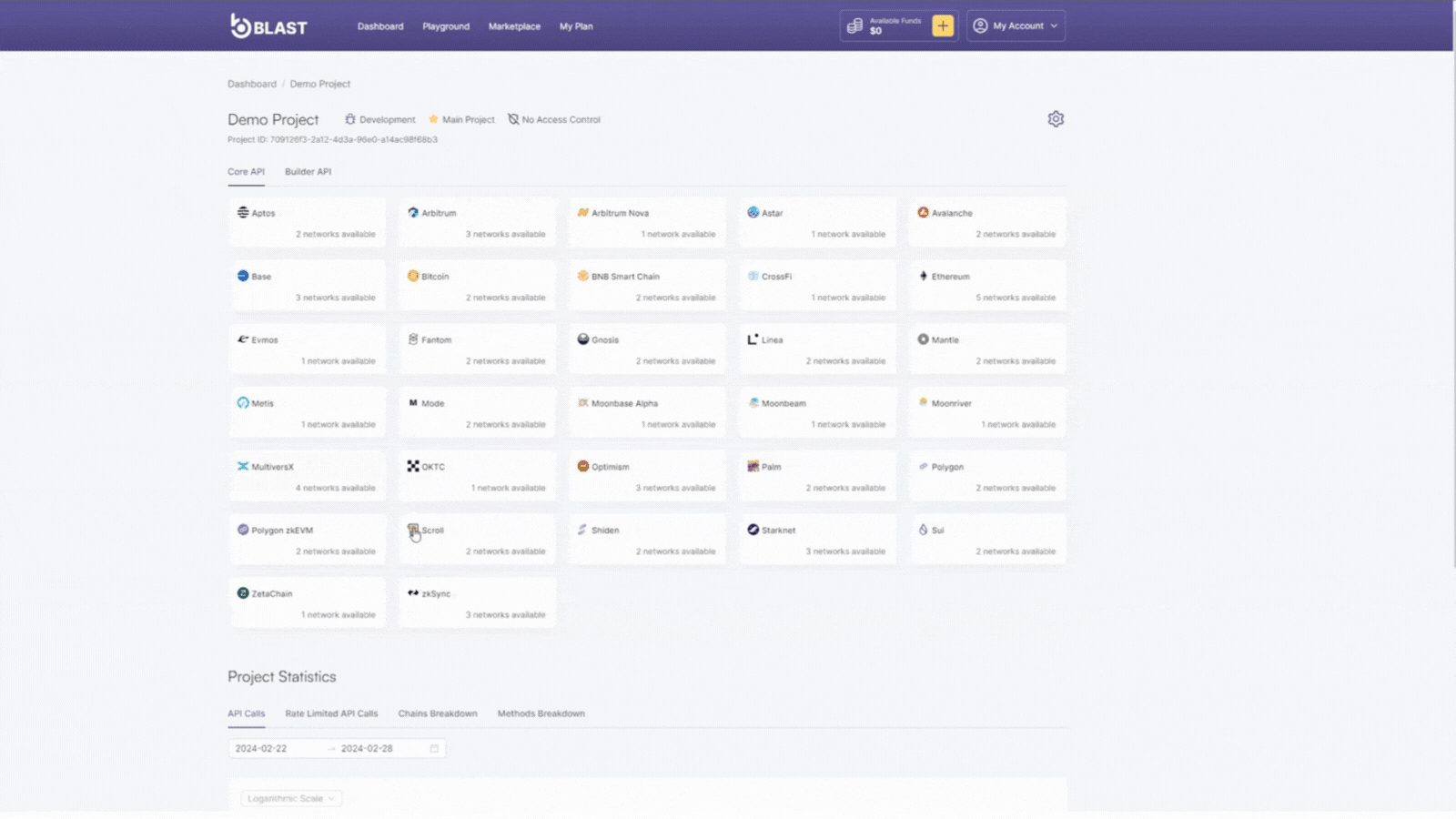The width and height of the screenshot is (1456, 819).
Task: Open the My Account dropdown
Action: pos(1016,25)
